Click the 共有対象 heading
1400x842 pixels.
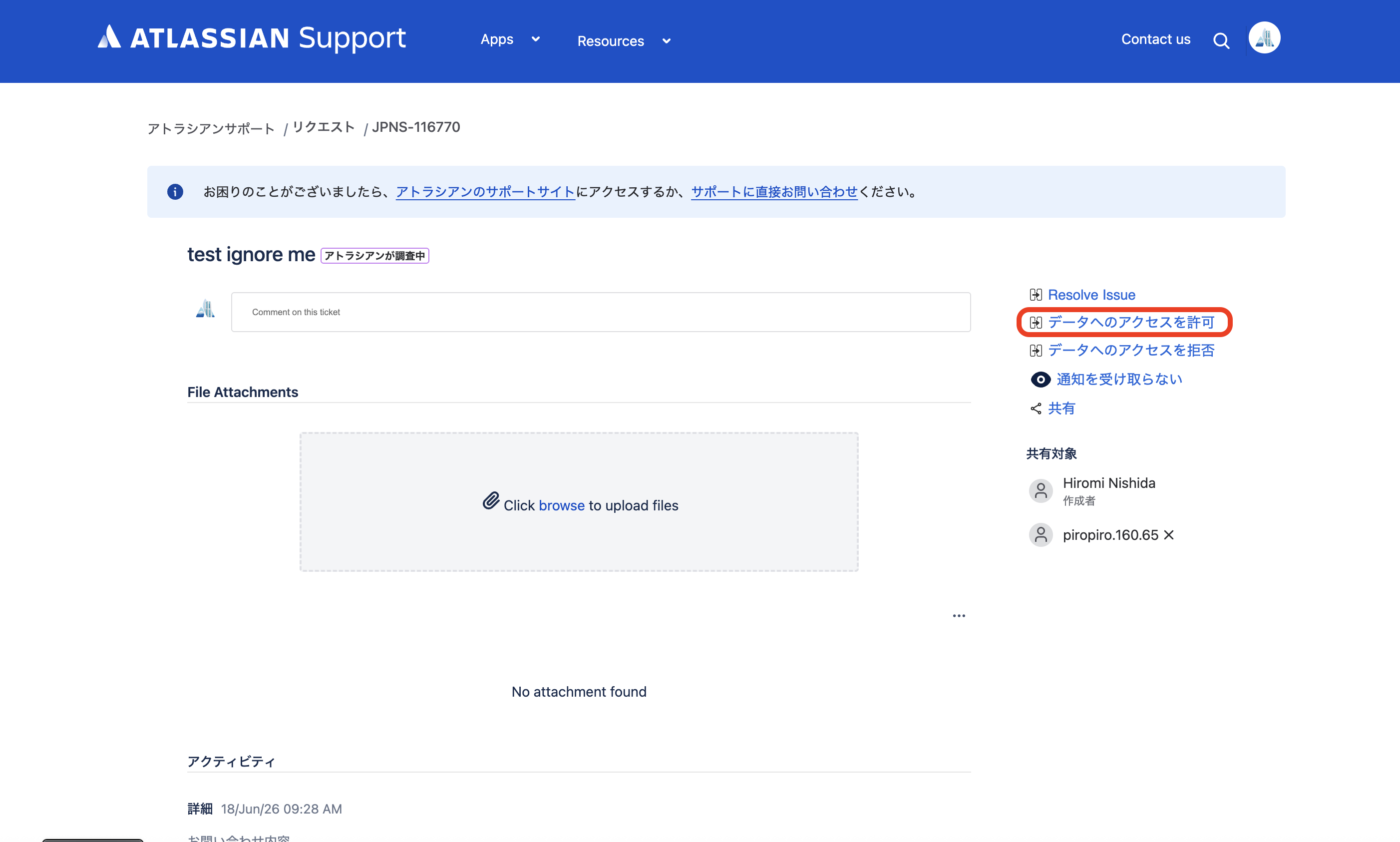tap(1051, 454)
